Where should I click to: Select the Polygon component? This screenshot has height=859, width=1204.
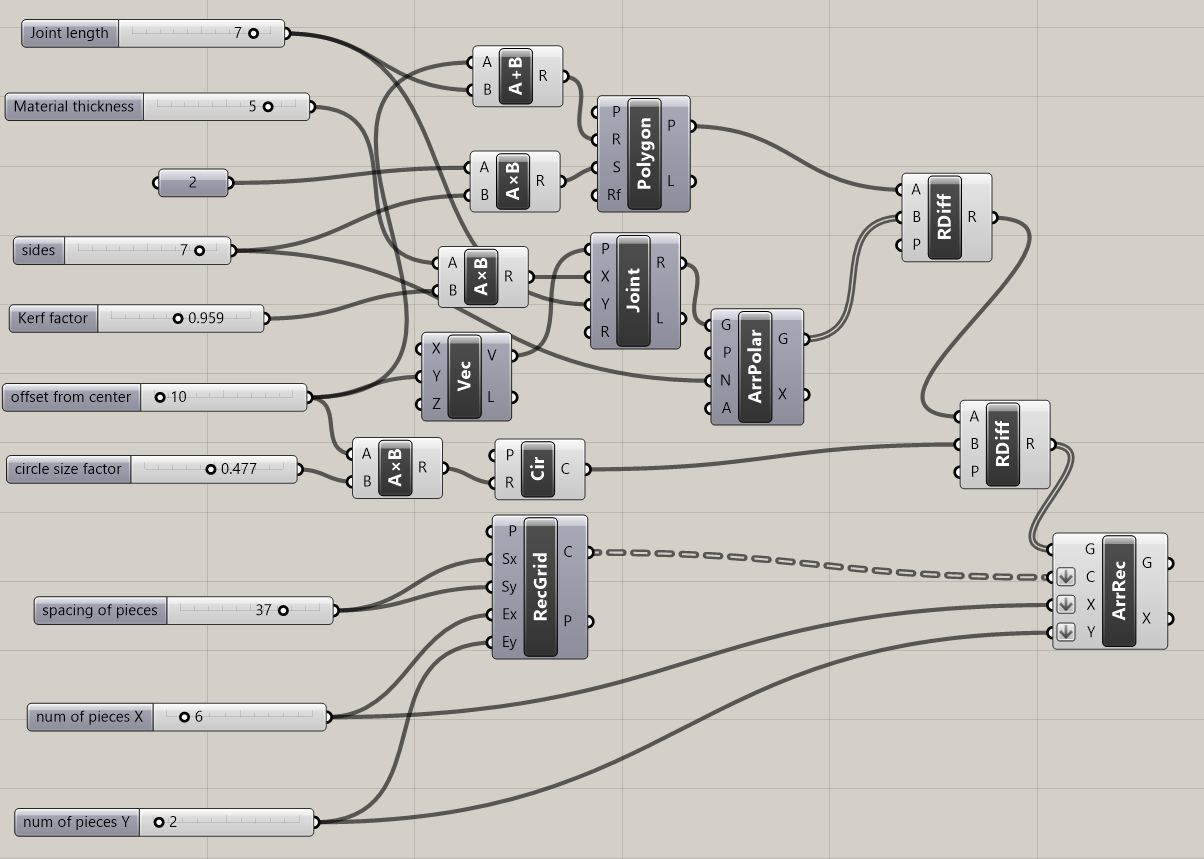[644, 154]
